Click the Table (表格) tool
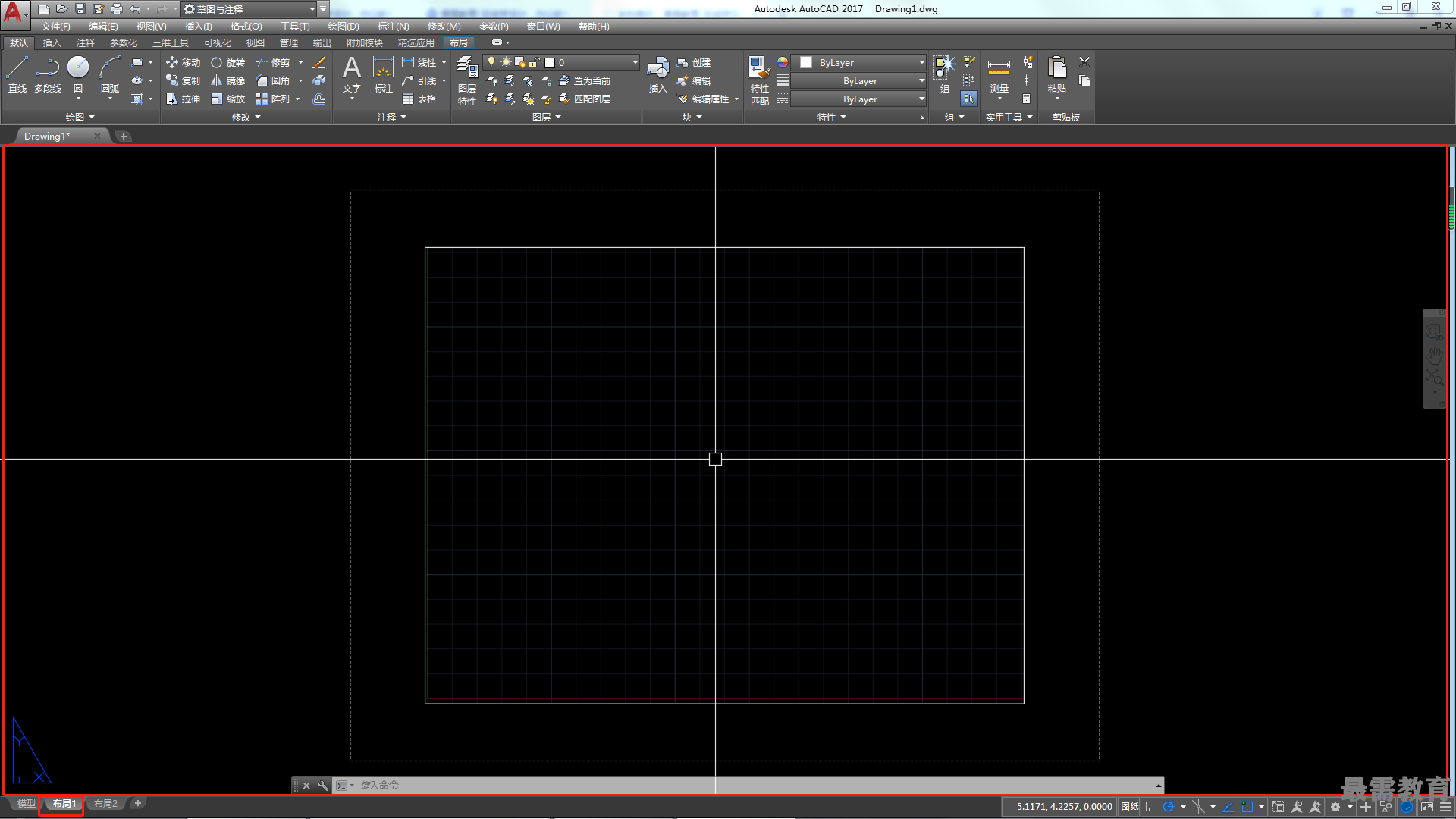This screenshot has width=1456, height=819. pyautogui.click(x=419, y=99)
